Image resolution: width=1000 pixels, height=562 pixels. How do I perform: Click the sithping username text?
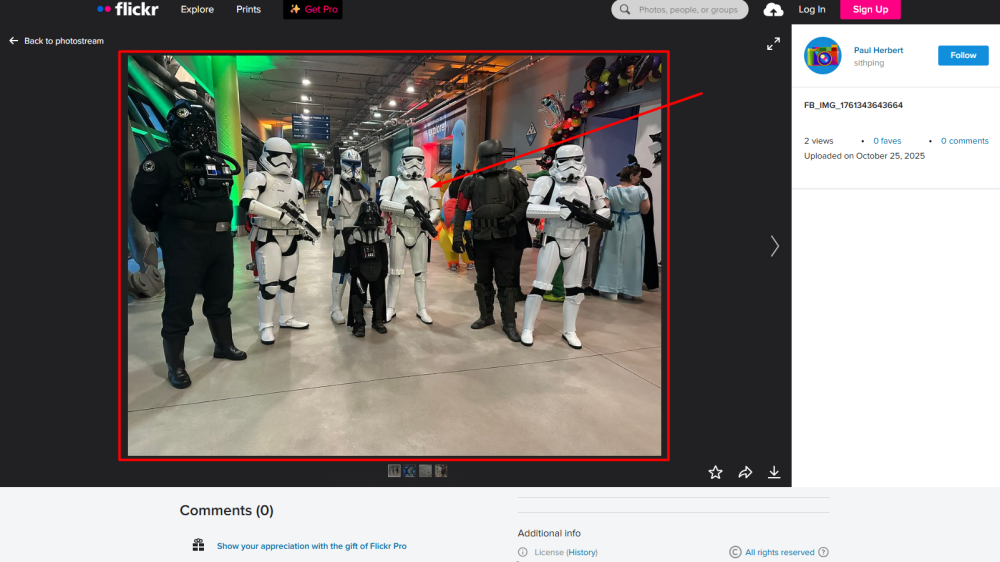(869, 63)
